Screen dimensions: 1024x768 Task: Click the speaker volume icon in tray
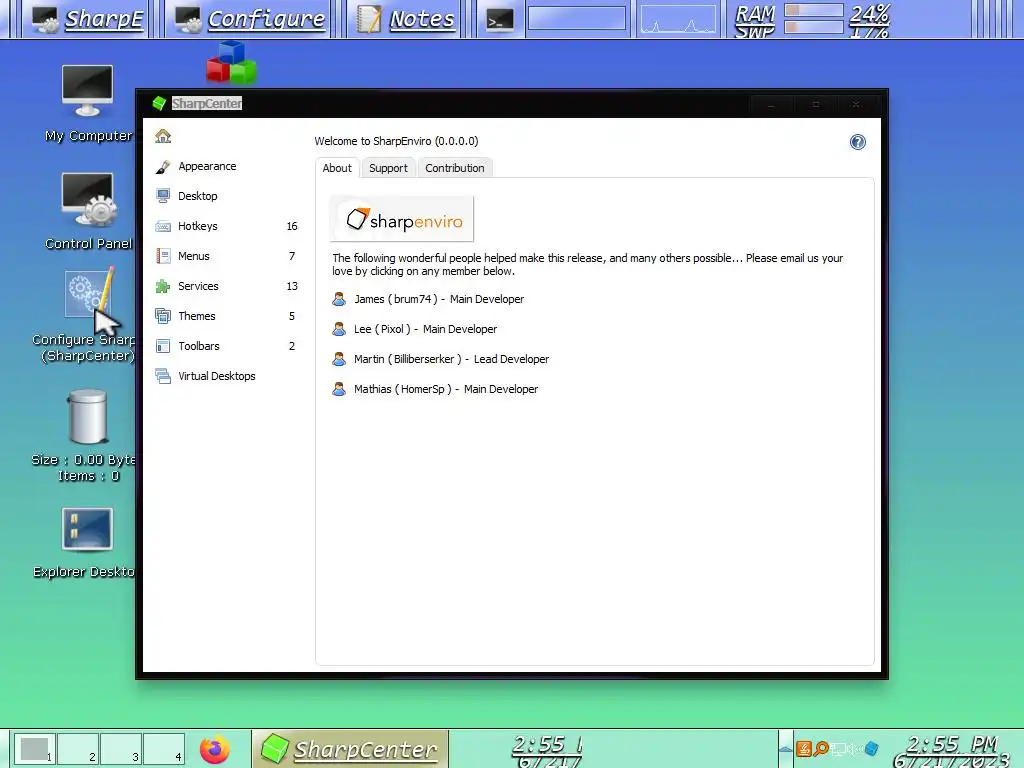click(x=854, y=748)
